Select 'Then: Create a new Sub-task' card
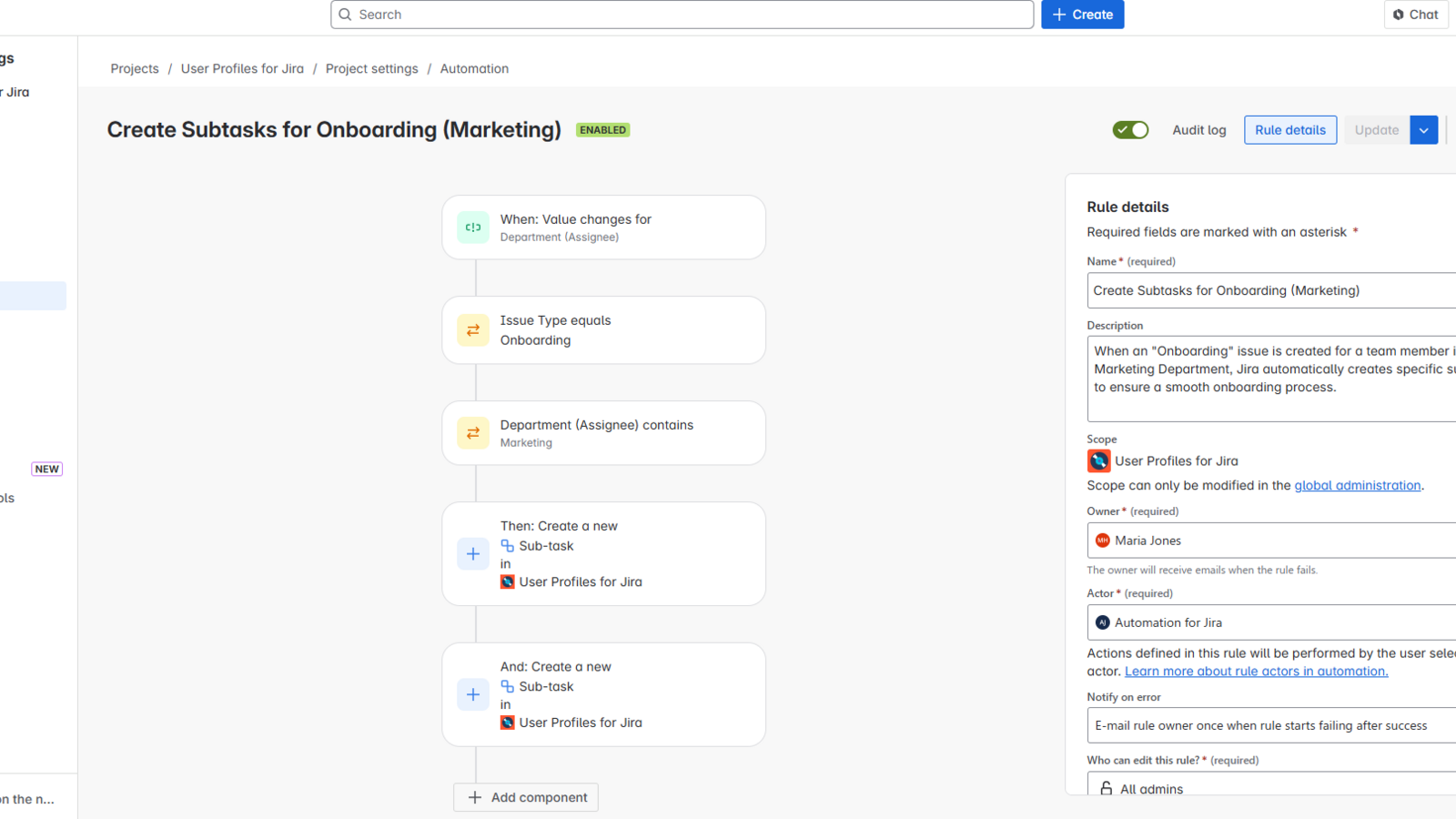This screenshot has height=819, width=1456. click(604, 553)
